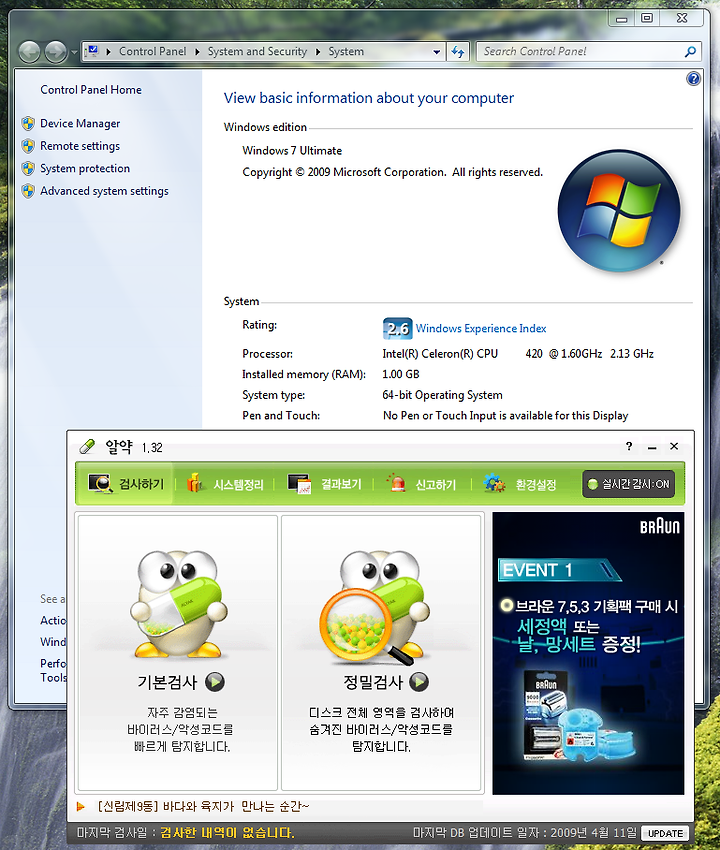Close the ALYac window
The height and width of the screenshot is (850, 720).
coord(674,446)
